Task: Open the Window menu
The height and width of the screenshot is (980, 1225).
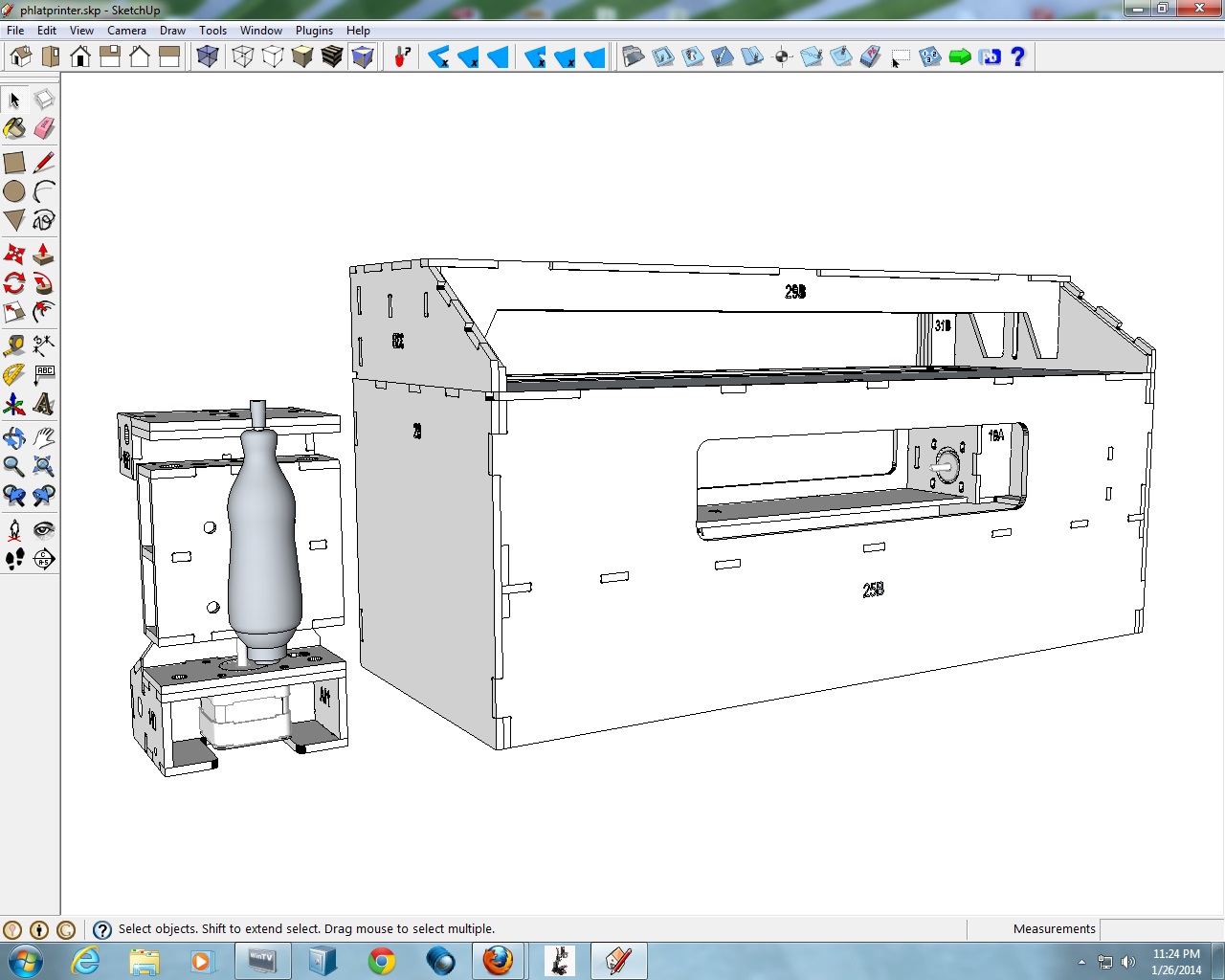Action: click(260, 31)
